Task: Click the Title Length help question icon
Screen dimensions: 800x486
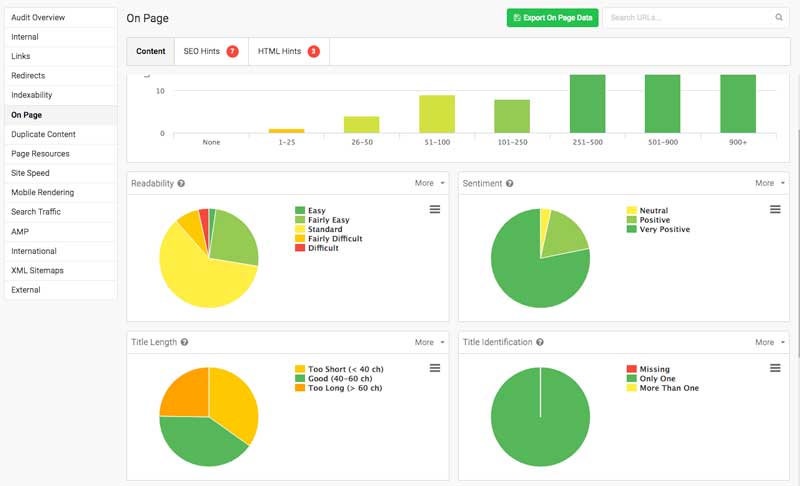Action: pyautogui.click(x=185, y=342)
